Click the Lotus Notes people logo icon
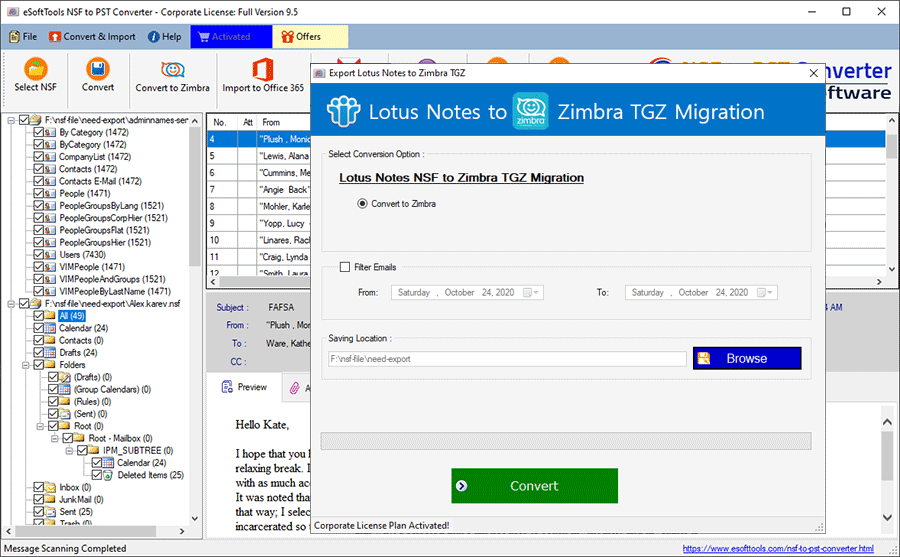The image size is (900, 557). [343, 111]
